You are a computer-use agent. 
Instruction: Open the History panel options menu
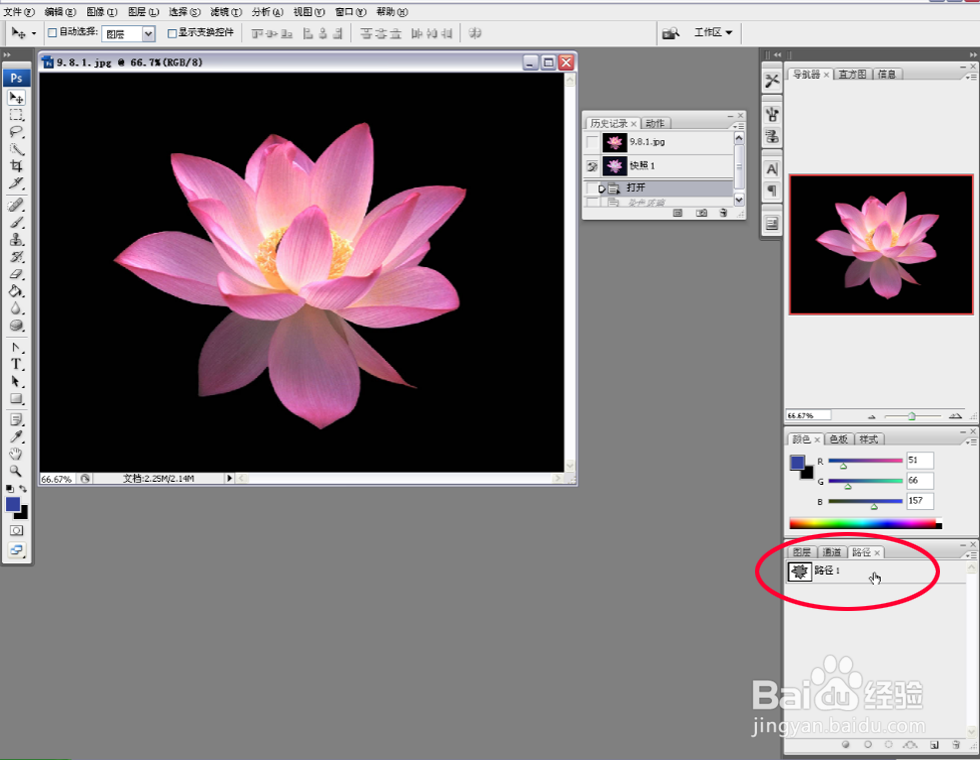click(738, 126)
